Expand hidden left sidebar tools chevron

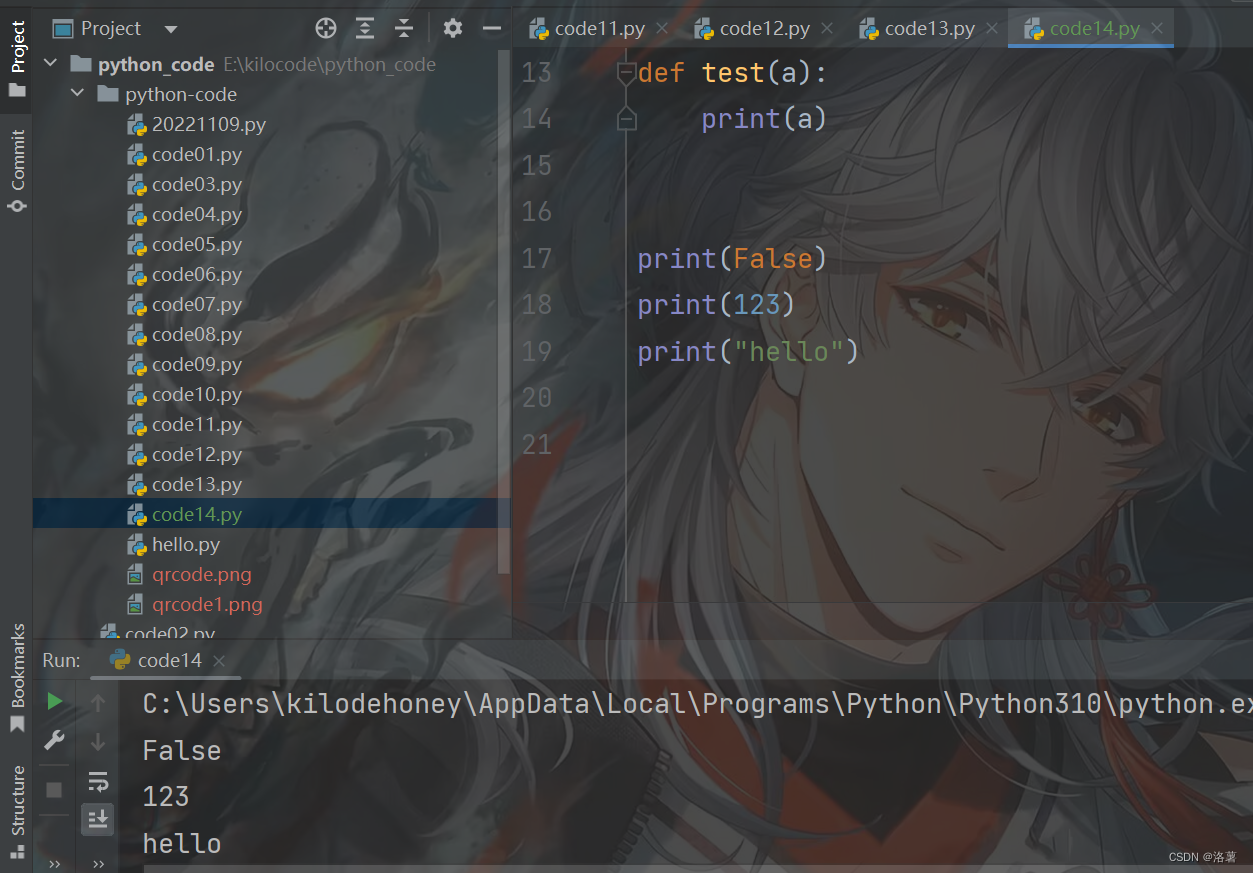click(55, 863)
